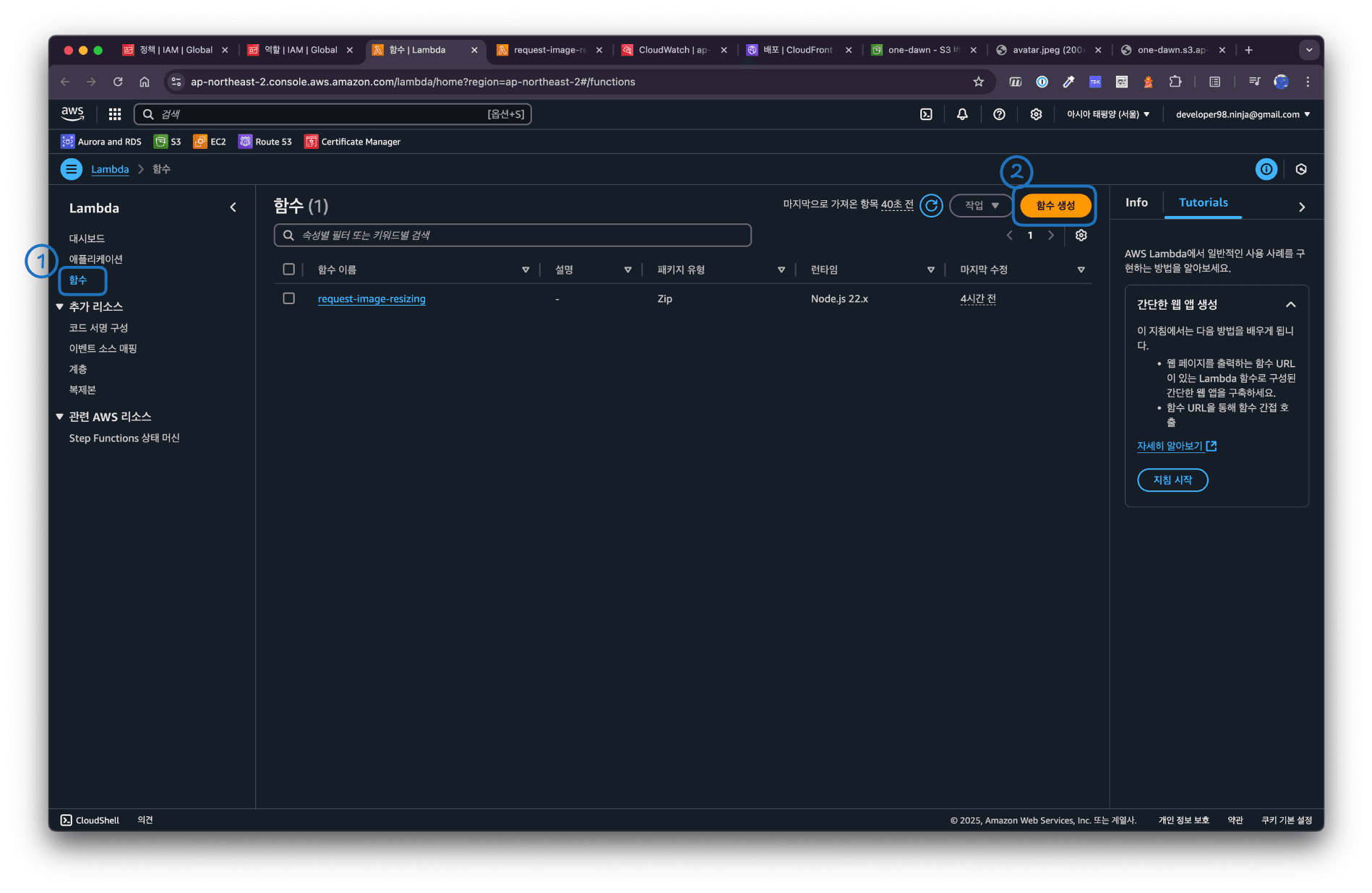This screenshot has width=1372, height=893.
Task: Bookmark this page with the star icon
Action: pyautogui.click(x=979, y=82)
